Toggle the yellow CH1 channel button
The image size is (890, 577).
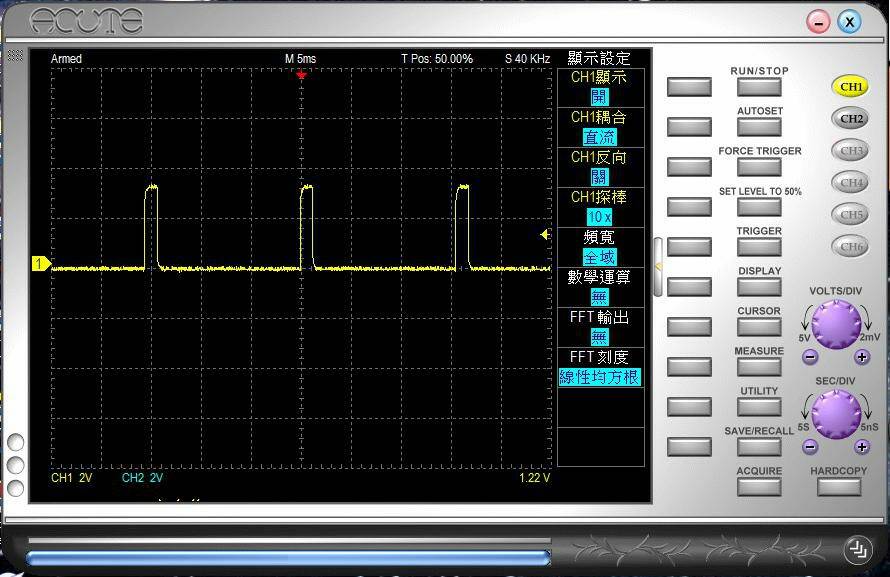point(850,87)
